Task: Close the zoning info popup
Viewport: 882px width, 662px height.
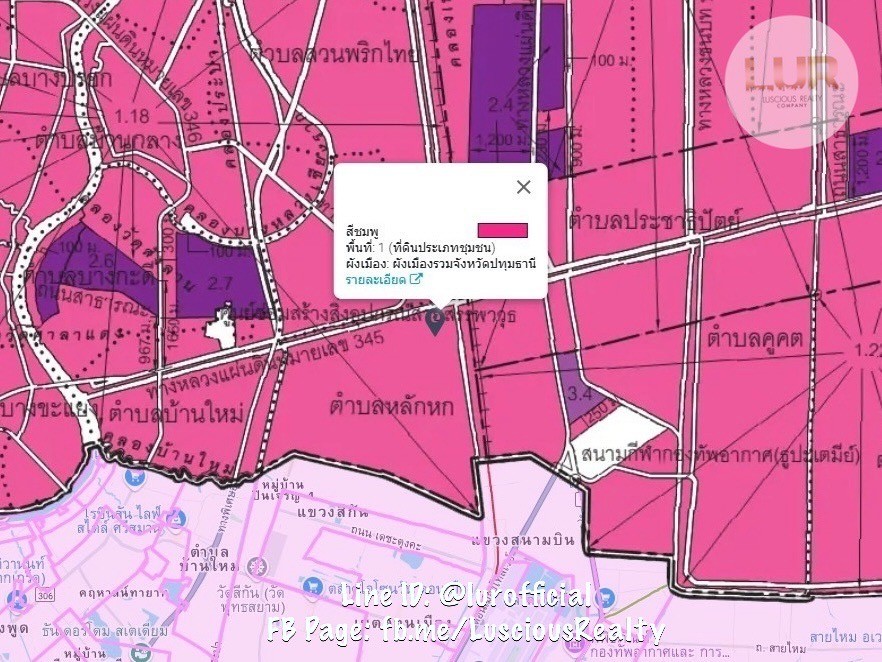Action: 523,187
